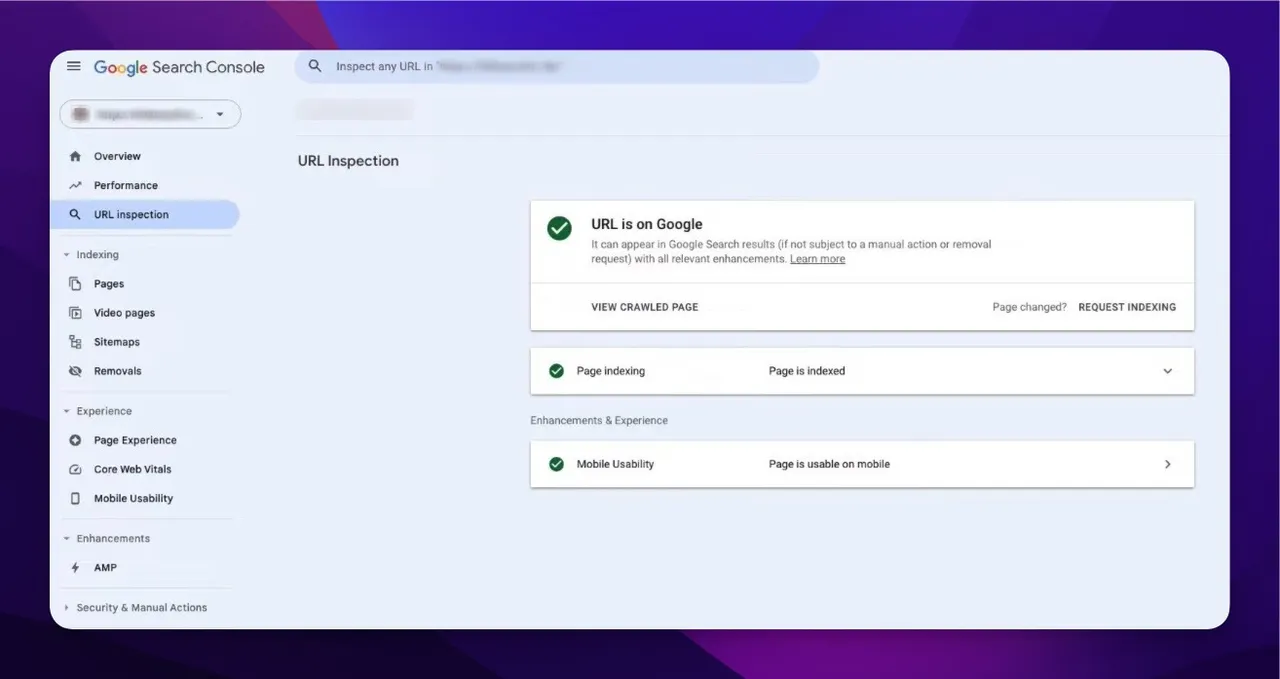Image resolution: width=1280 pixels, height=679 pixels.
Task: Click the URL inspection magnifier icon in sidebar
Action: (x=75, y=215)
